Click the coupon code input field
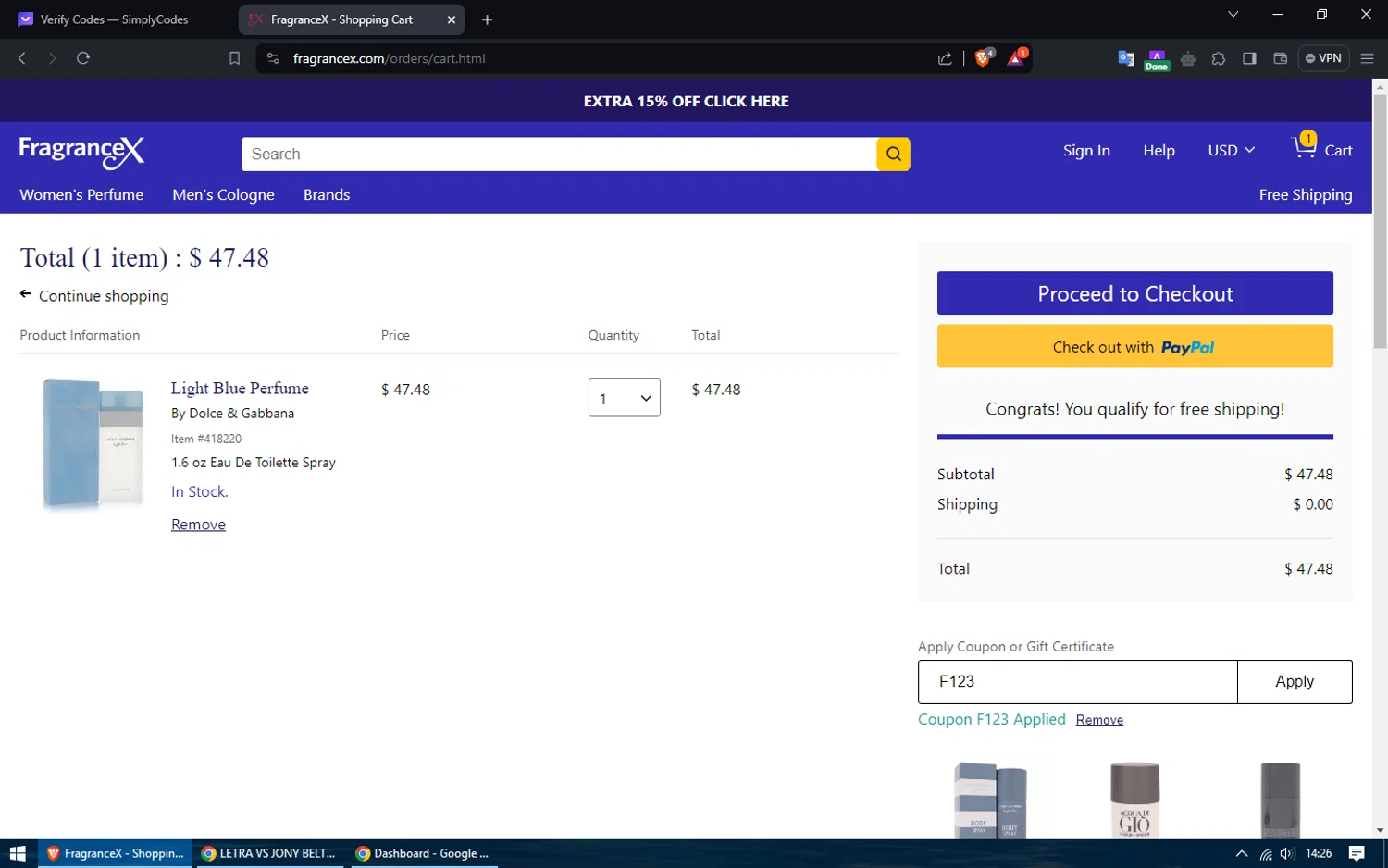Screen dimensions: 1388x868 click(x=1078, y=682)
